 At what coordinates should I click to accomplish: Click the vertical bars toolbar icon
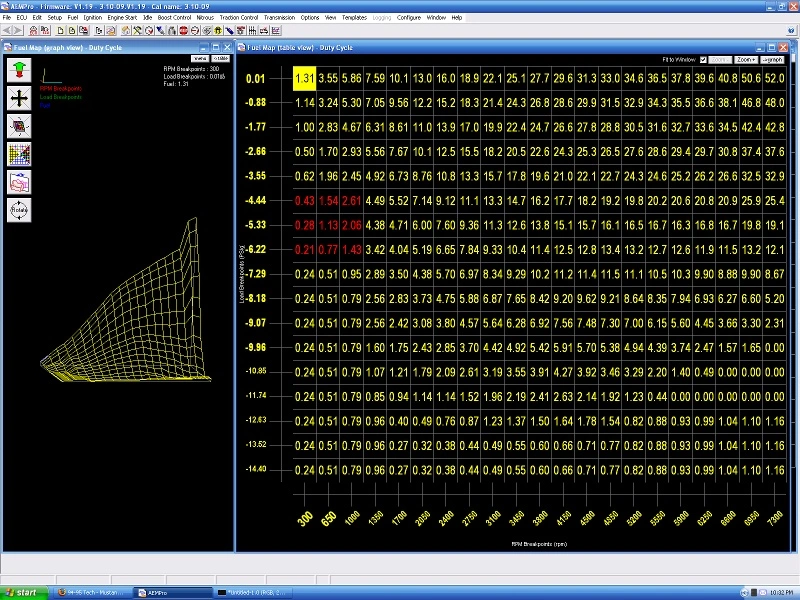[253, 31]
